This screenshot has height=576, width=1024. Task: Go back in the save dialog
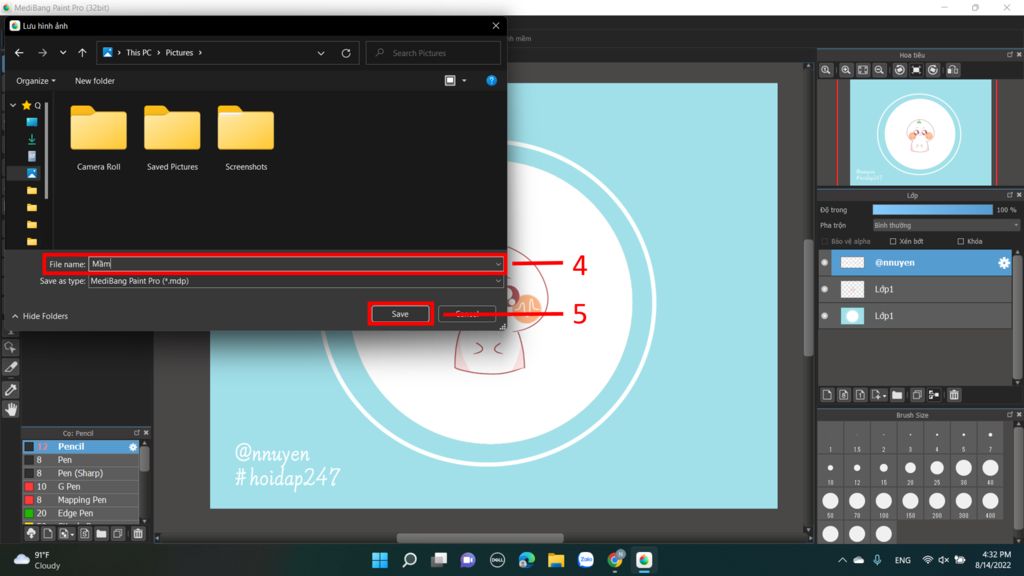(19, 53)
